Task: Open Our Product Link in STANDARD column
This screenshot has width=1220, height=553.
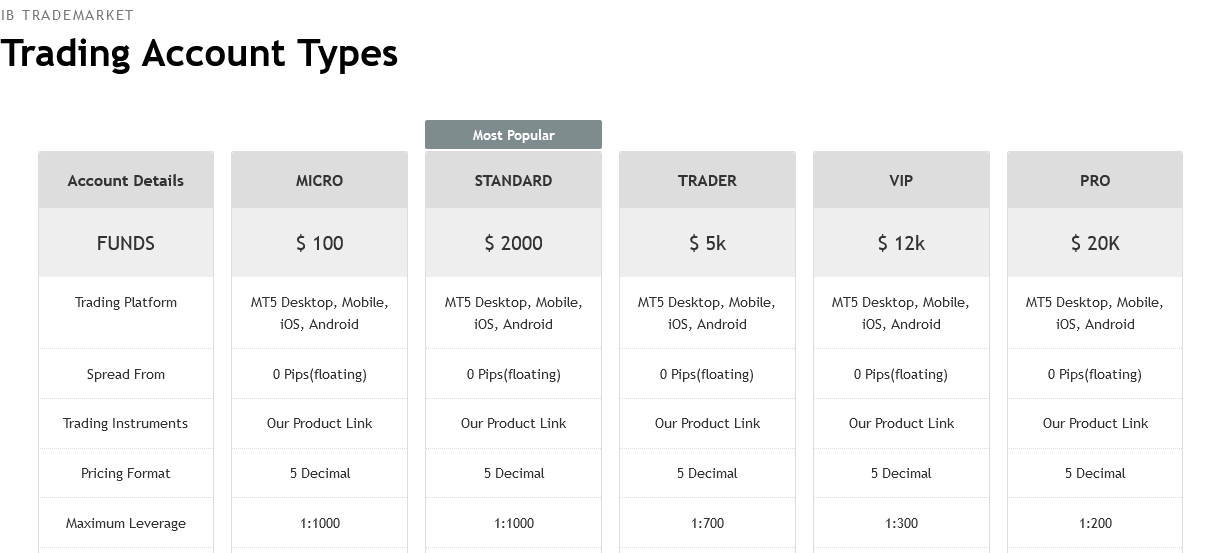Action: point(513,424)
